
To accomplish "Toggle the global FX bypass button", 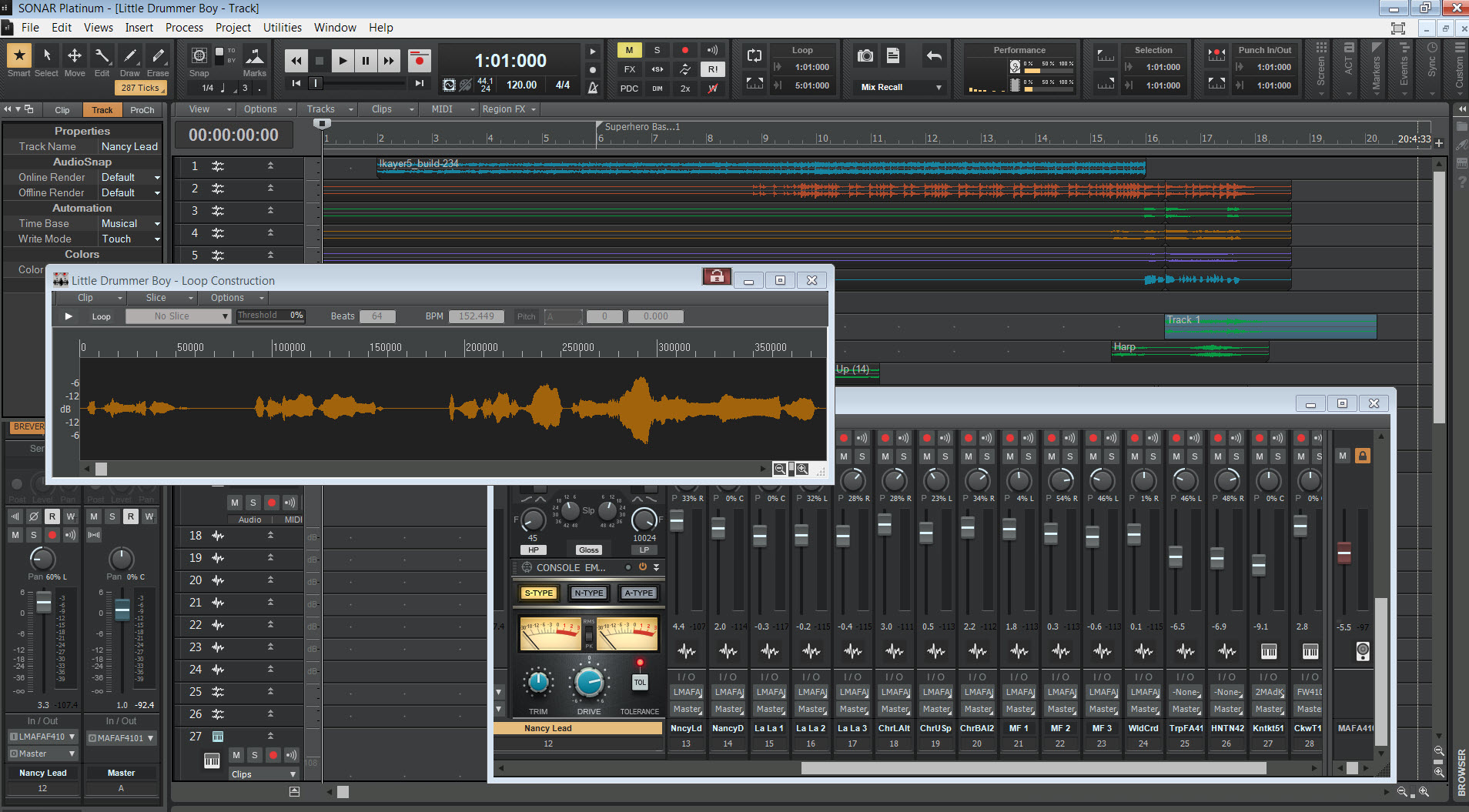I will point(629,69).
